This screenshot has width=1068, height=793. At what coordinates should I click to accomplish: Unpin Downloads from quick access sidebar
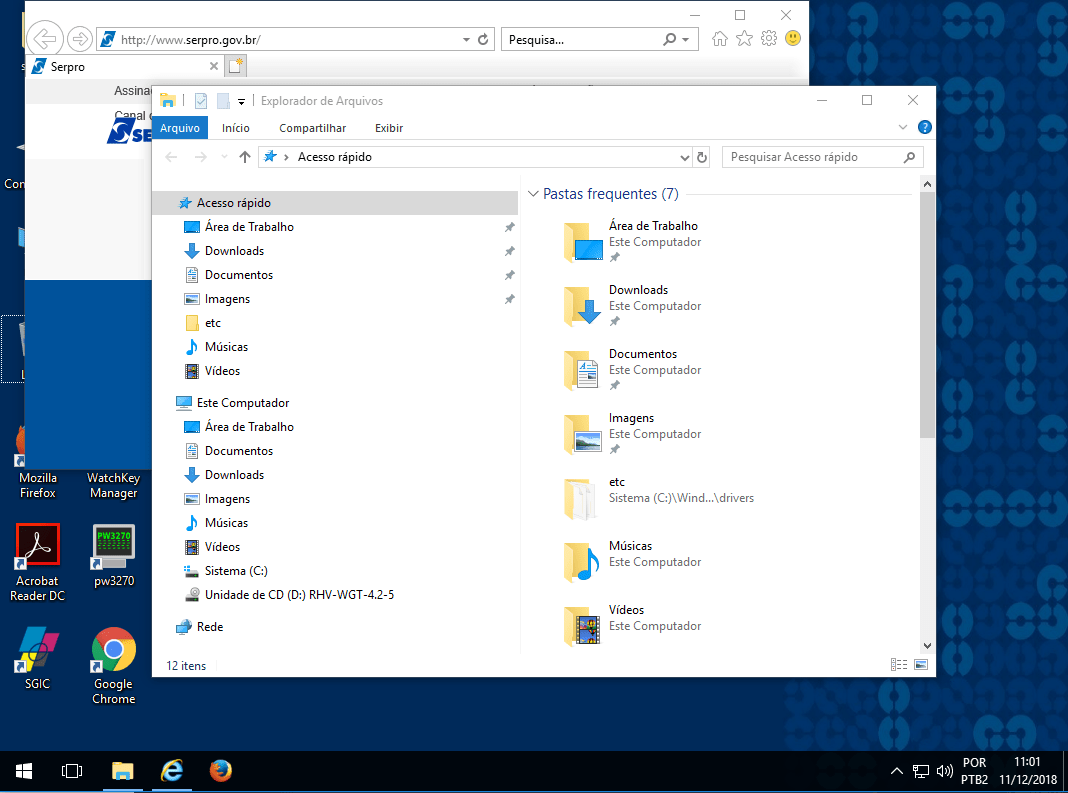(509, 251)
